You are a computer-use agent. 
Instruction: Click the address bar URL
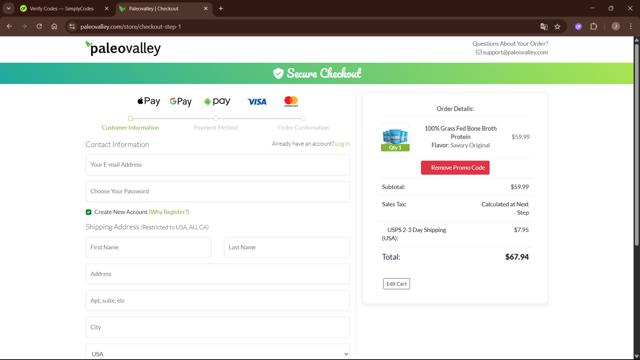pos(131,27)
